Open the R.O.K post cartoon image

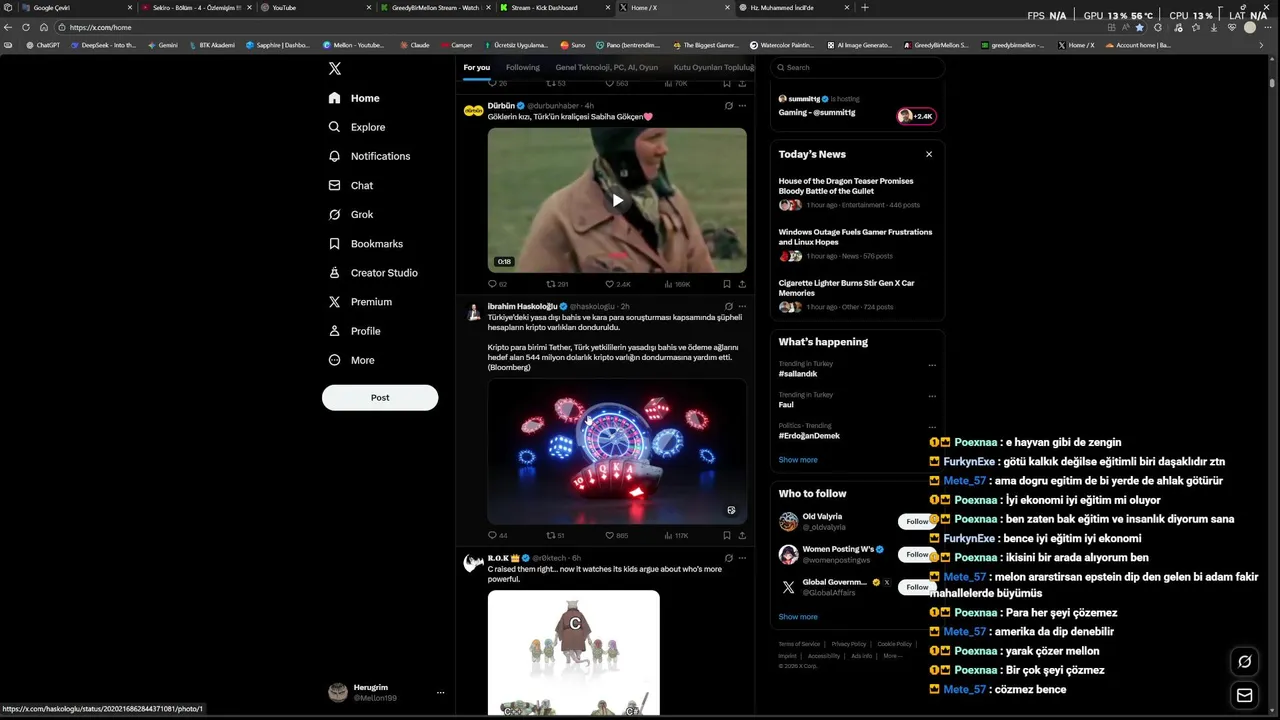[574, 652]
